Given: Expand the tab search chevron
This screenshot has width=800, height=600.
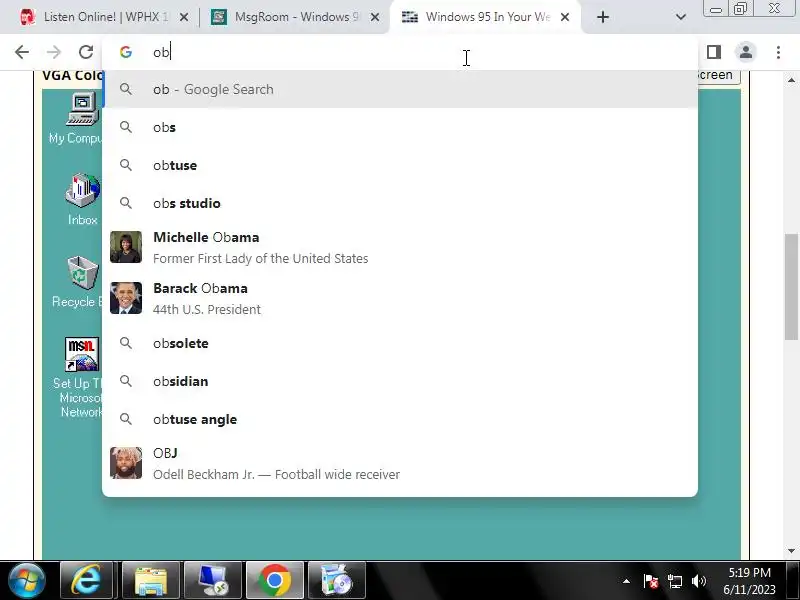Looking at the screenshot, I should [x=681, y=17].
